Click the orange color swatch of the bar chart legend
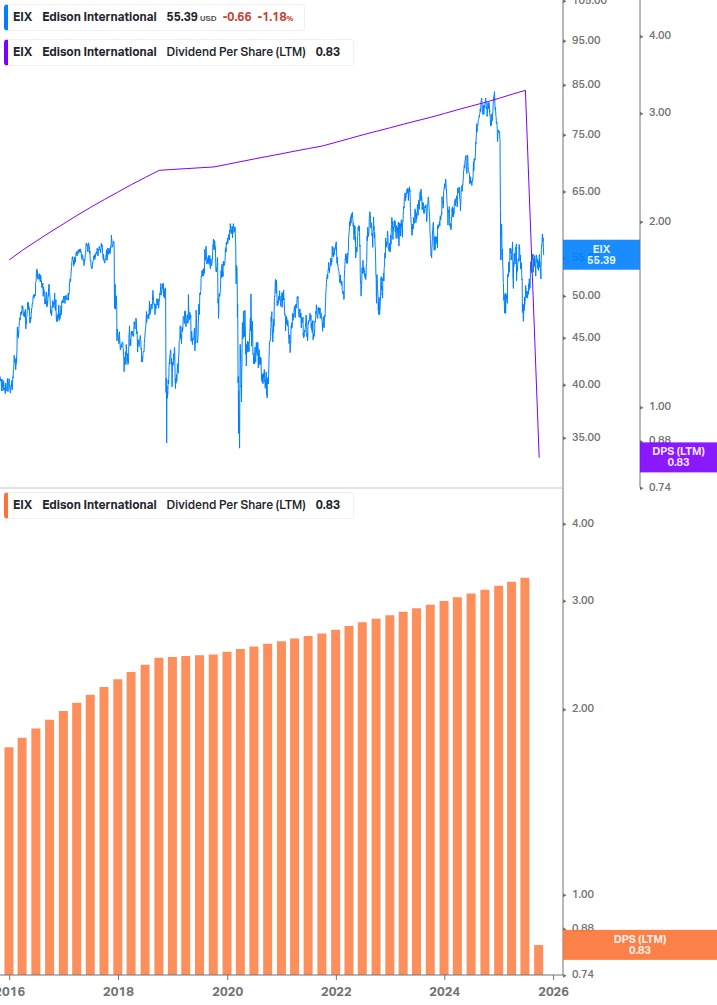Image resolution: width=717 pixels, height=1005 pixels. point(6,505)
